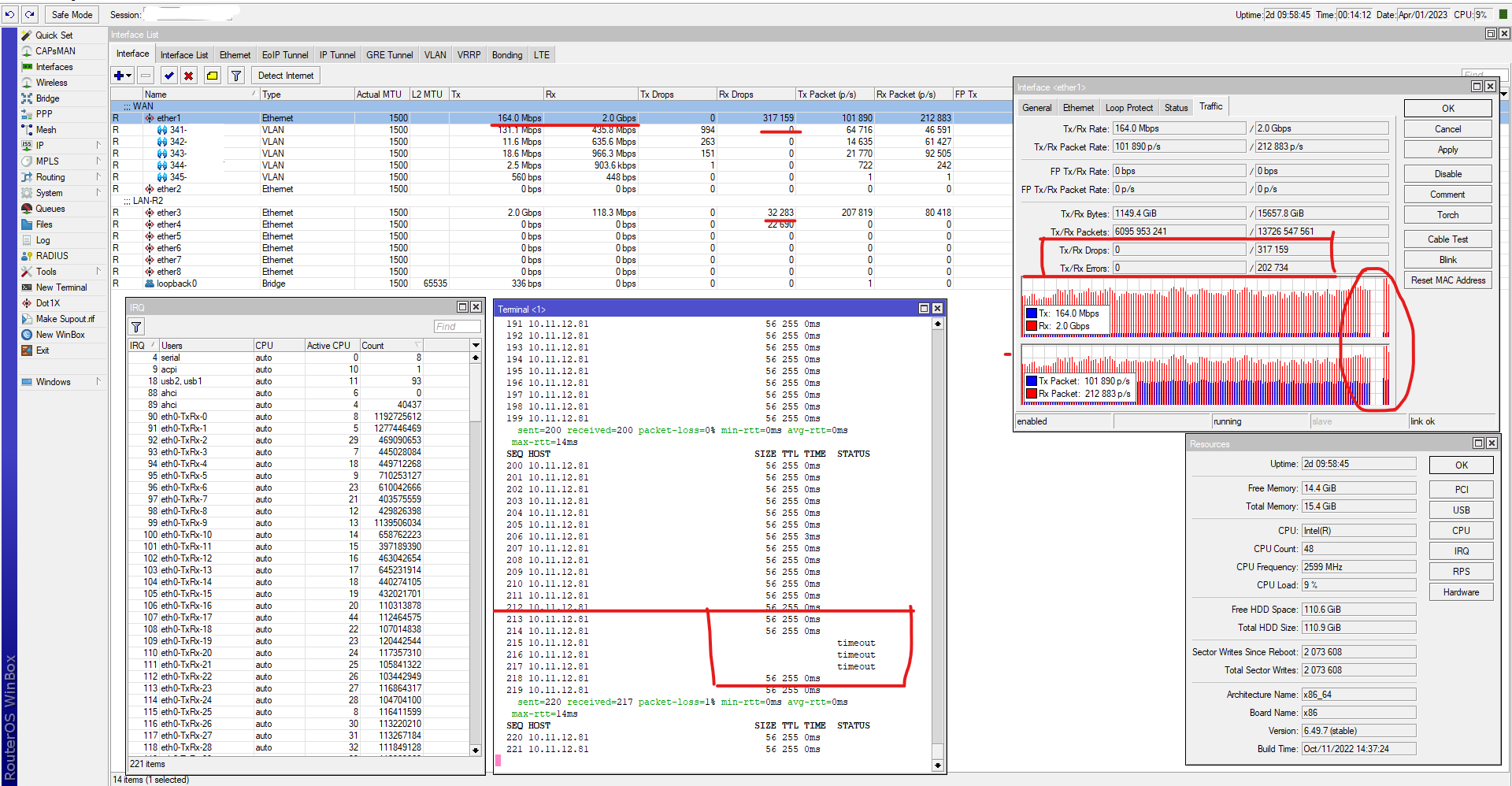This screenshot has width=1512, height=786.
Task: Click the yellow comment icon in the Interface List toolbar
Action: 212,76
